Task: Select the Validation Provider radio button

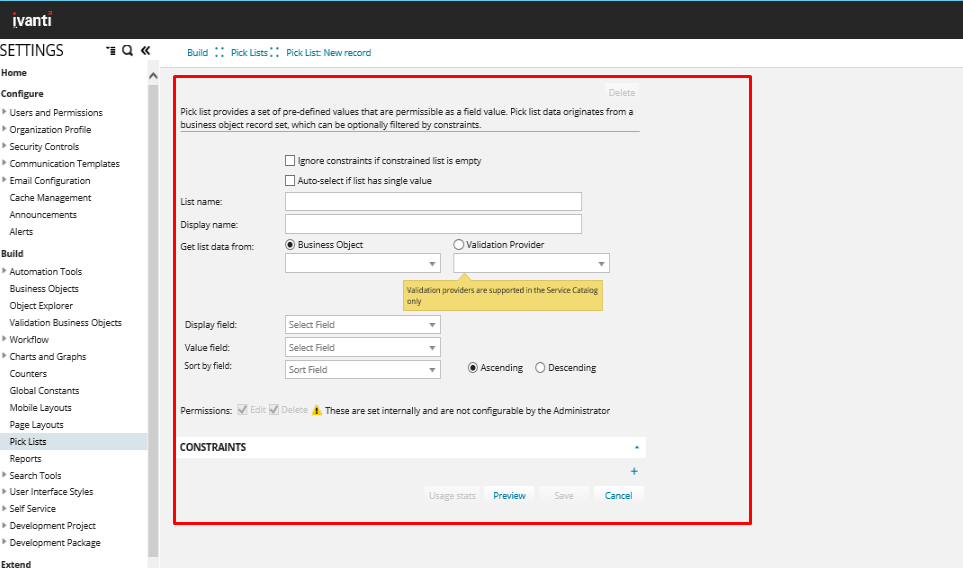Action: coord(459,244)
